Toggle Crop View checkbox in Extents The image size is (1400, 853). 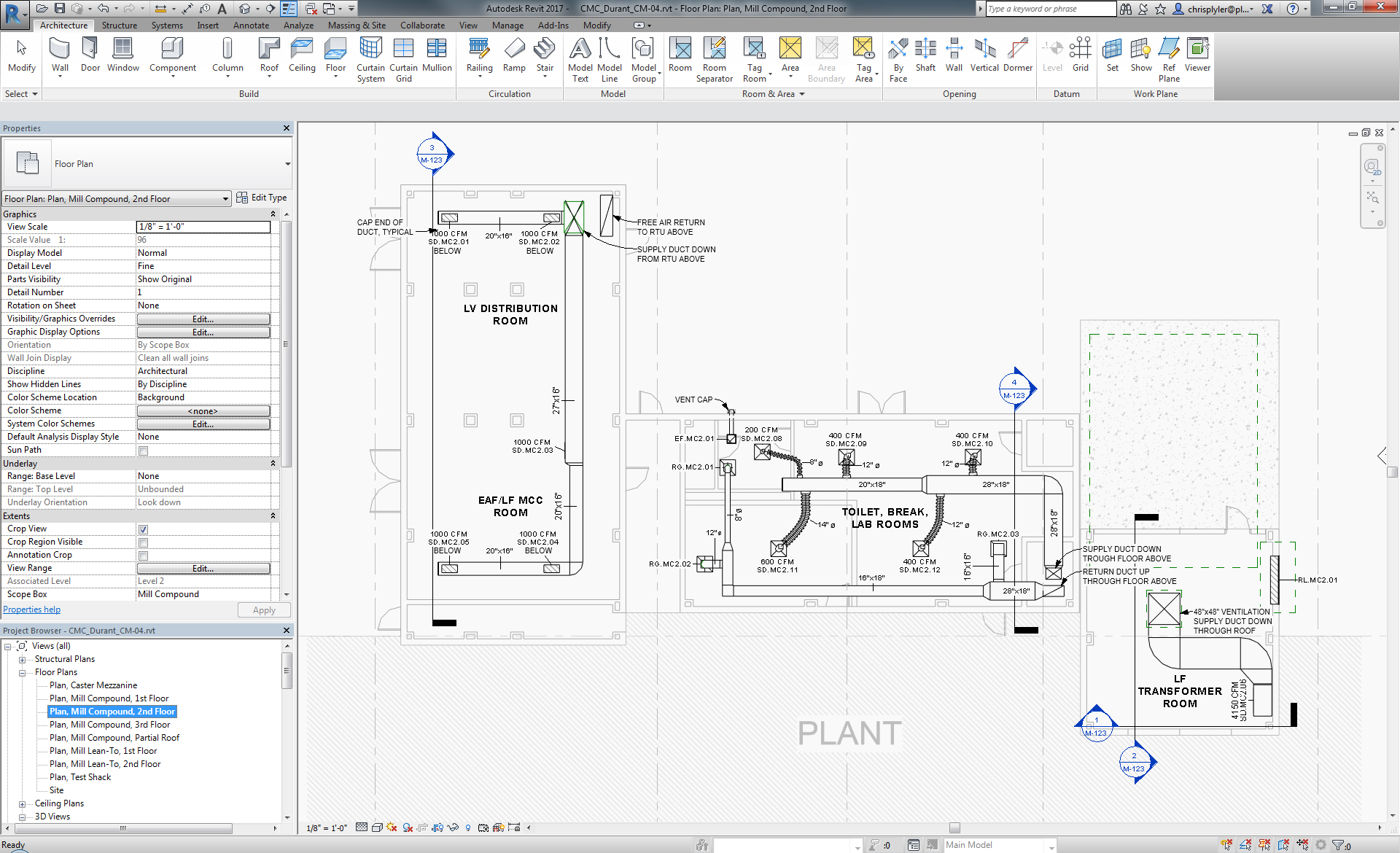(142, 528)
